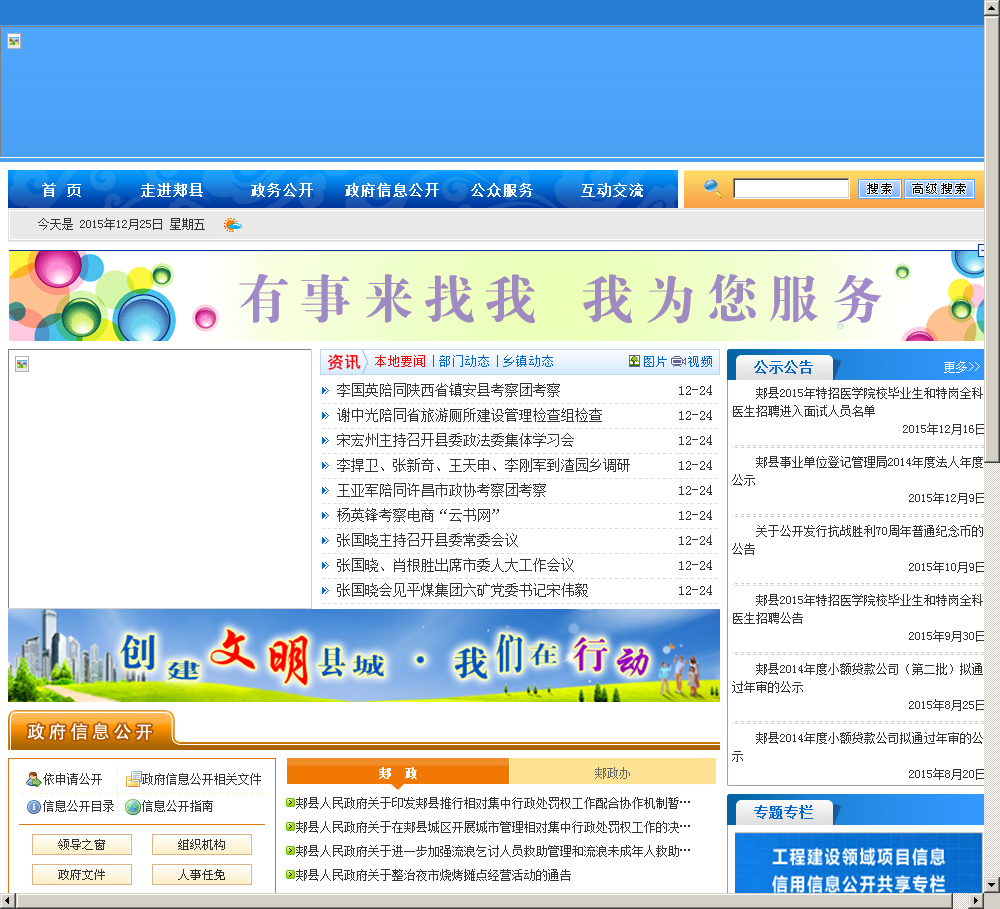Click the 有事来找我 我为您服务 banner
This screenshot has height=909, width=1000.
(x=496, y=296)
